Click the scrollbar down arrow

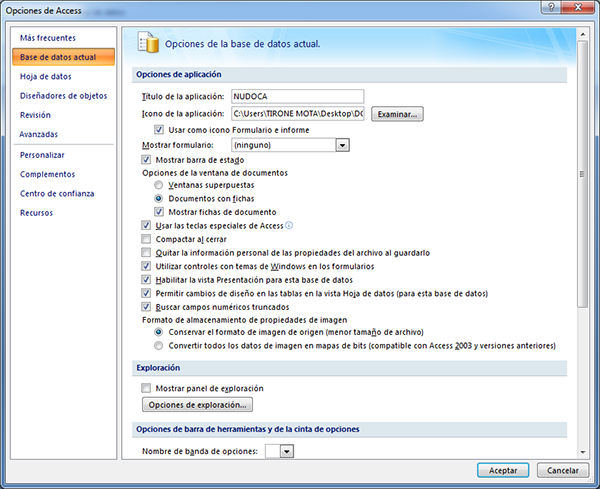pos(582,452)
